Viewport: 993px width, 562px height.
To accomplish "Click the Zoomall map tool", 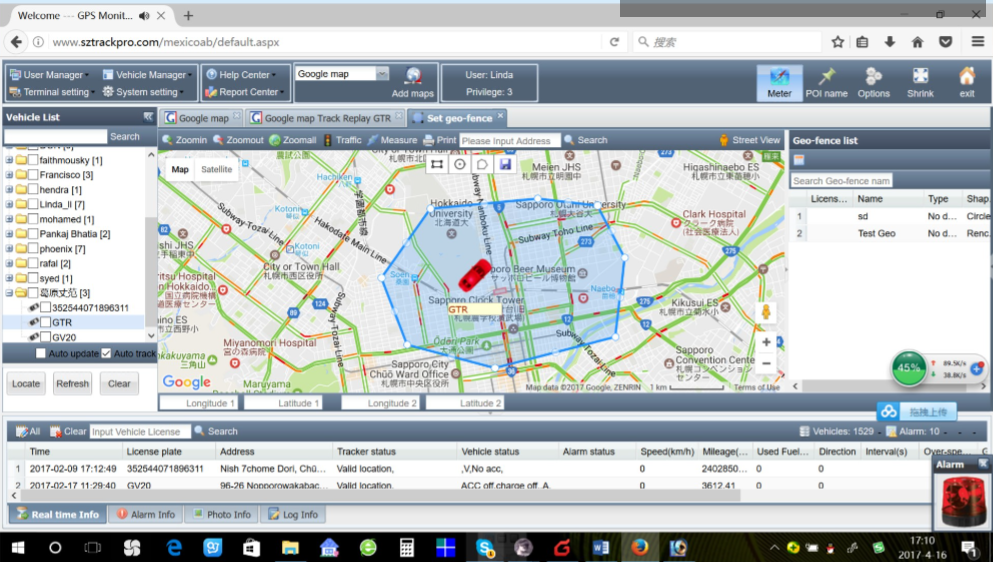I will 293,140.
